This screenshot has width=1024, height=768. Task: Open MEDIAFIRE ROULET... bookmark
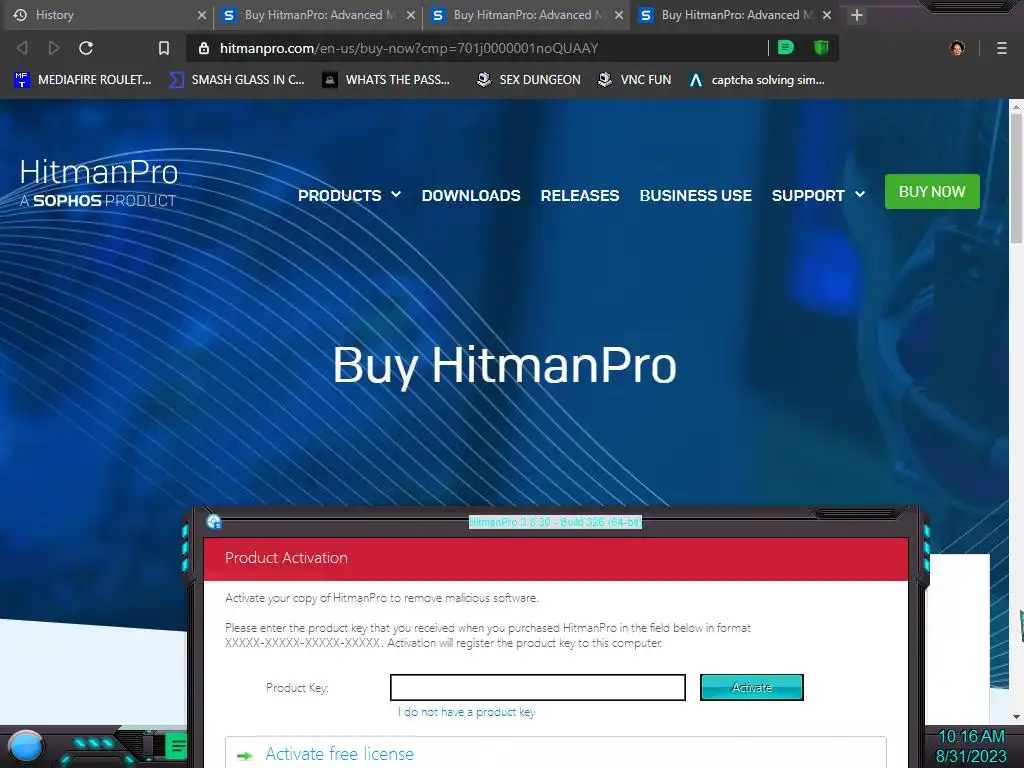(83, 80)
